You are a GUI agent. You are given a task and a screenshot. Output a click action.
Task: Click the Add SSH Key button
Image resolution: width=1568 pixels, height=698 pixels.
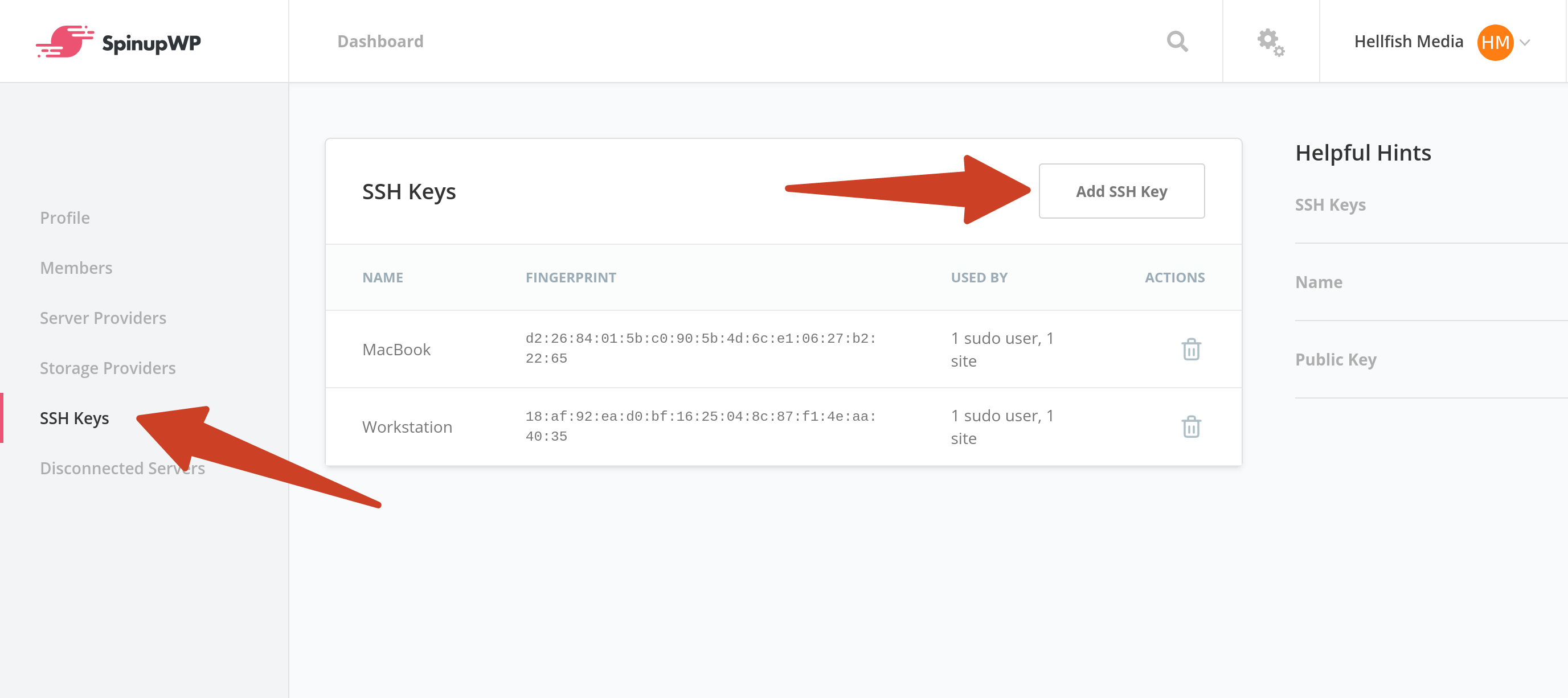point(1122,191)
